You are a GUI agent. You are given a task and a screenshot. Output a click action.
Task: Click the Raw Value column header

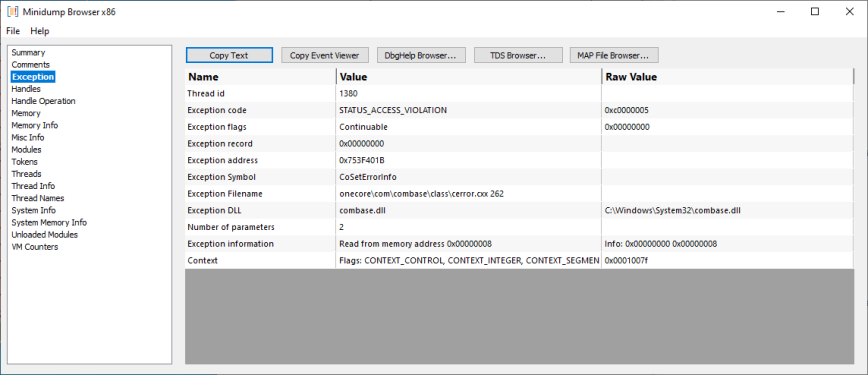727,77
